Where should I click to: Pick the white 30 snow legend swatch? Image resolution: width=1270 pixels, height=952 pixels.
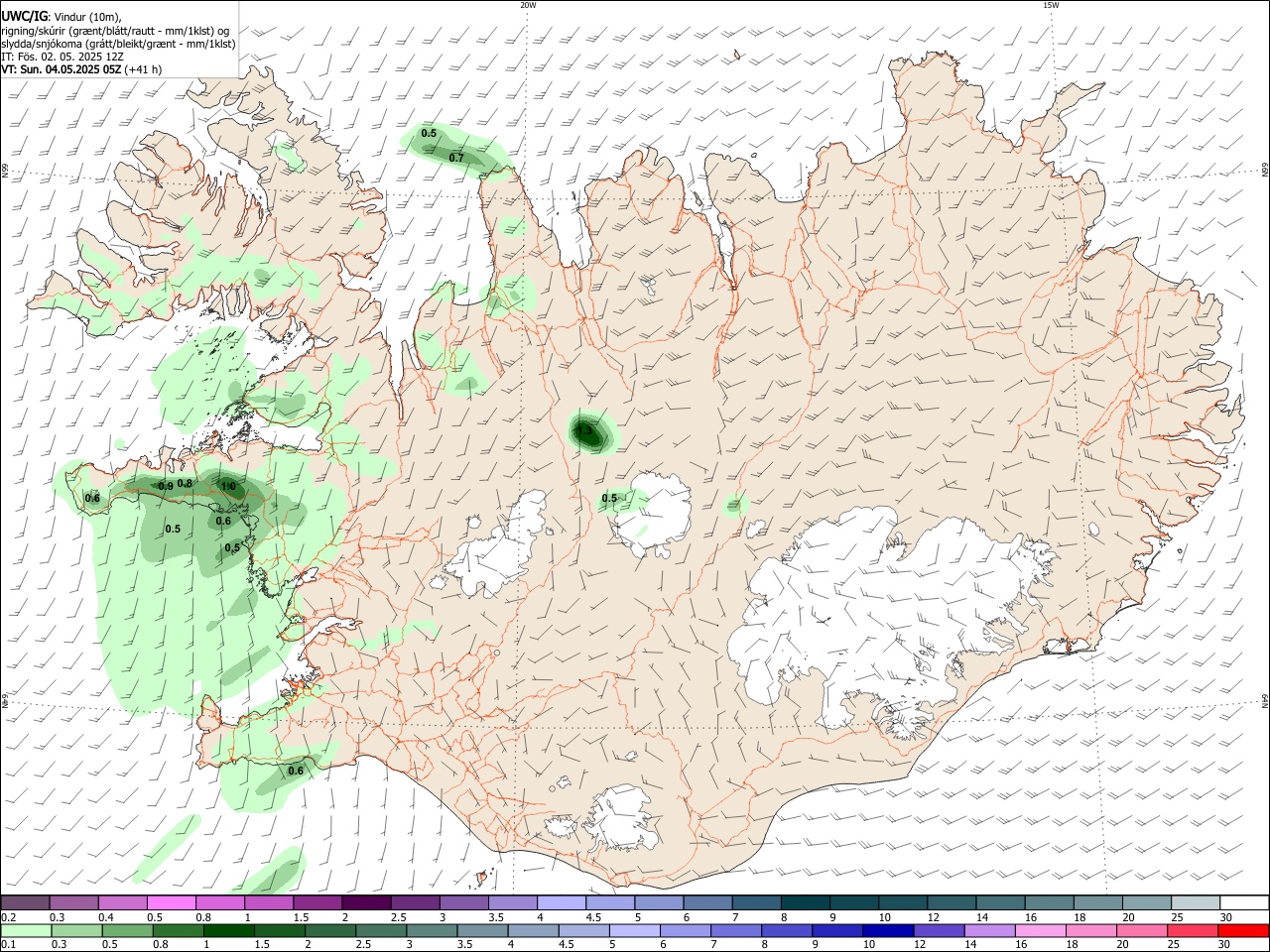coord(1244,902)
